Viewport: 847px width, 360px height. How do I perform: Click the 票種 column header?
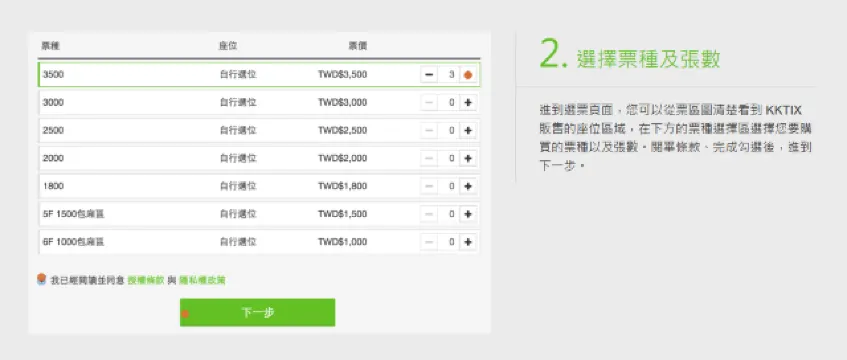[x=50, y=46]
